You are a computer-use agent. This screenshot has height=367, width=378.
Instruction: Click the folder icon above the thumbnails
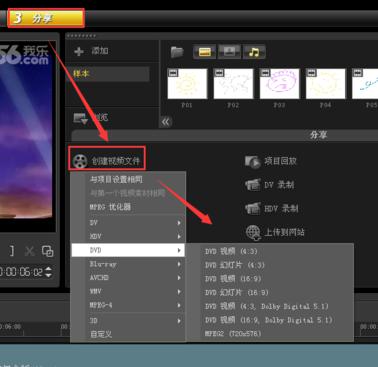coord(177,52)
